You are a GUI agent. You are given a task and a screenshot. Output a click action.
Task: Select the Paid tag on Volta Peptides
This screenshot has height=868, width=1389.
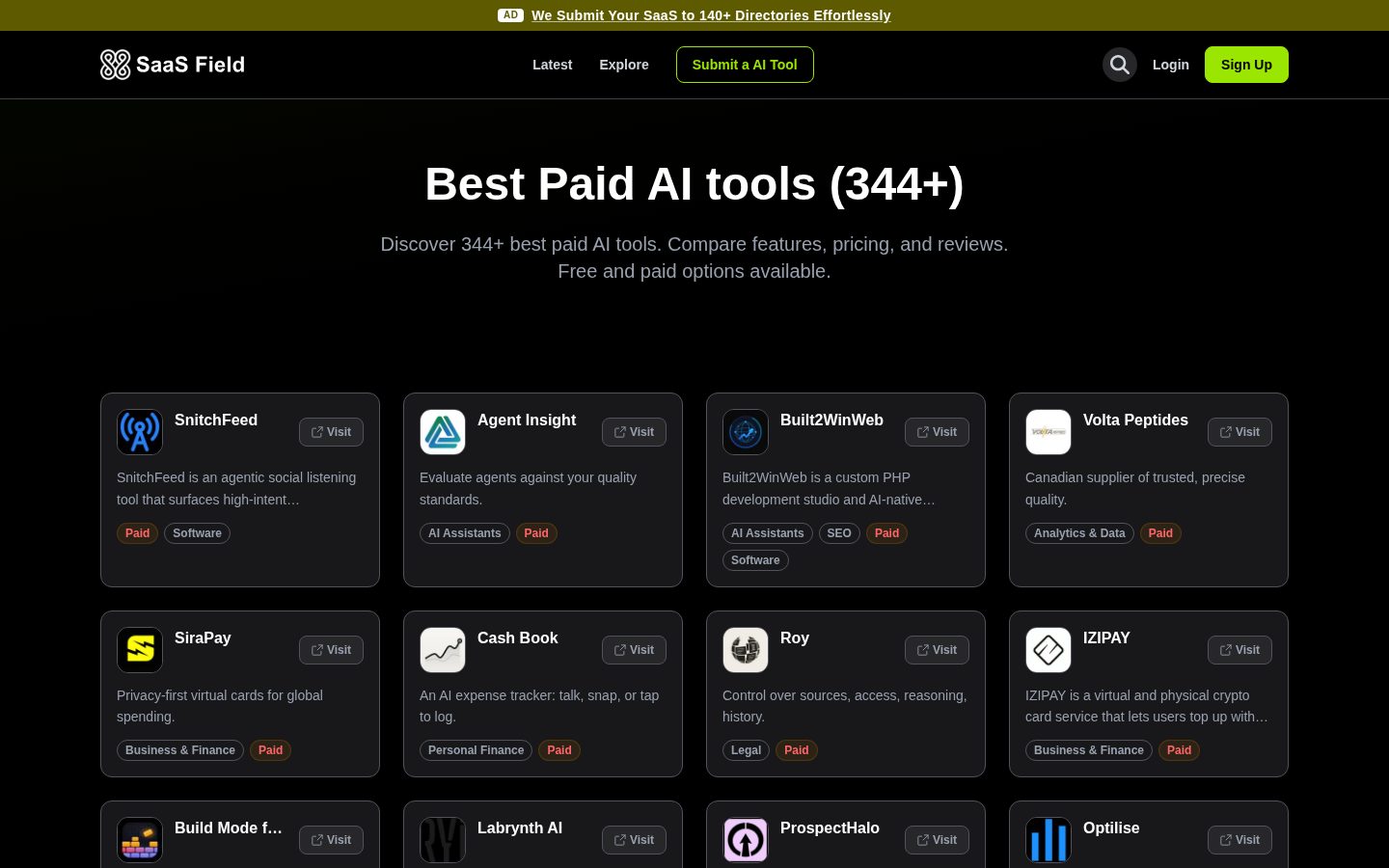(1160, 533)
